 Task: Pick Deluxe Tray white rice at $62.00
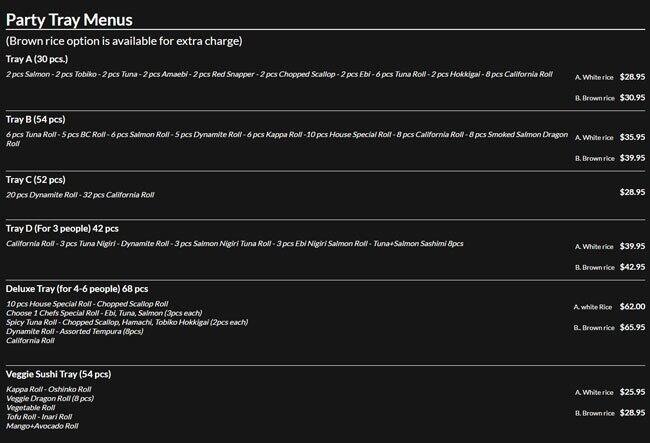632,307
